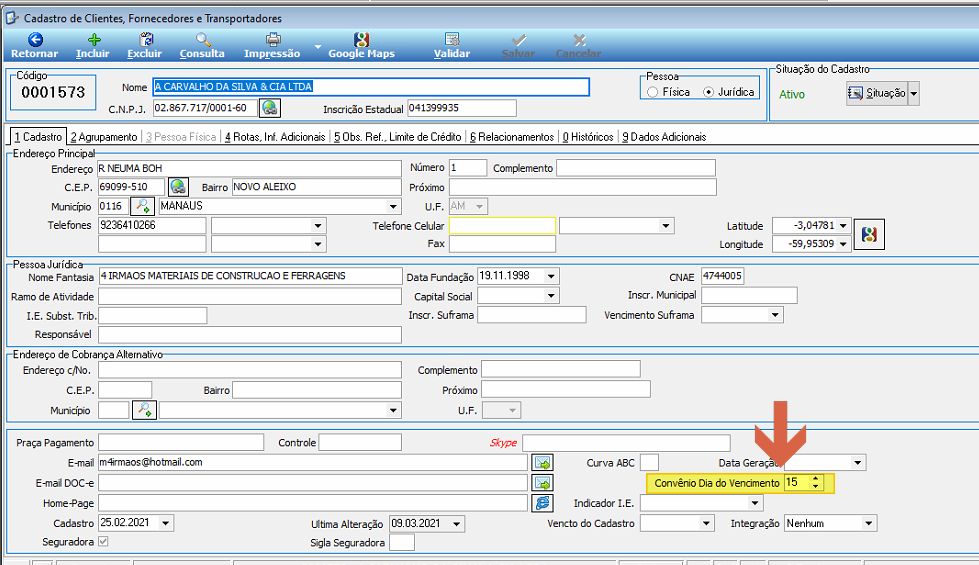Open the 6 Relacionamentos tab

[x=511, y=137]
